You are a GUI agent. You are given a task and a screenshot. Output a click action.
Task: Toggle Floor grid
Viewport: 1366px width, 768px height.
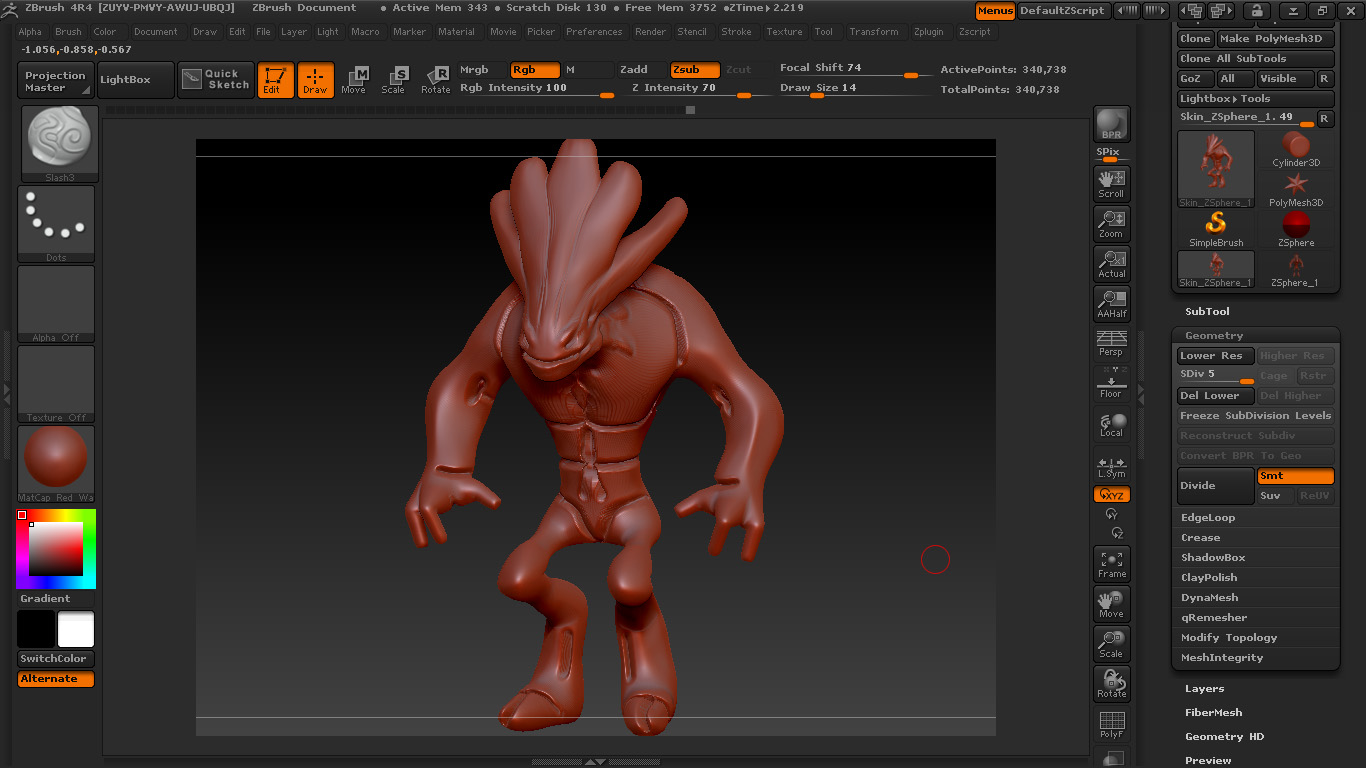click(1111, 383)
